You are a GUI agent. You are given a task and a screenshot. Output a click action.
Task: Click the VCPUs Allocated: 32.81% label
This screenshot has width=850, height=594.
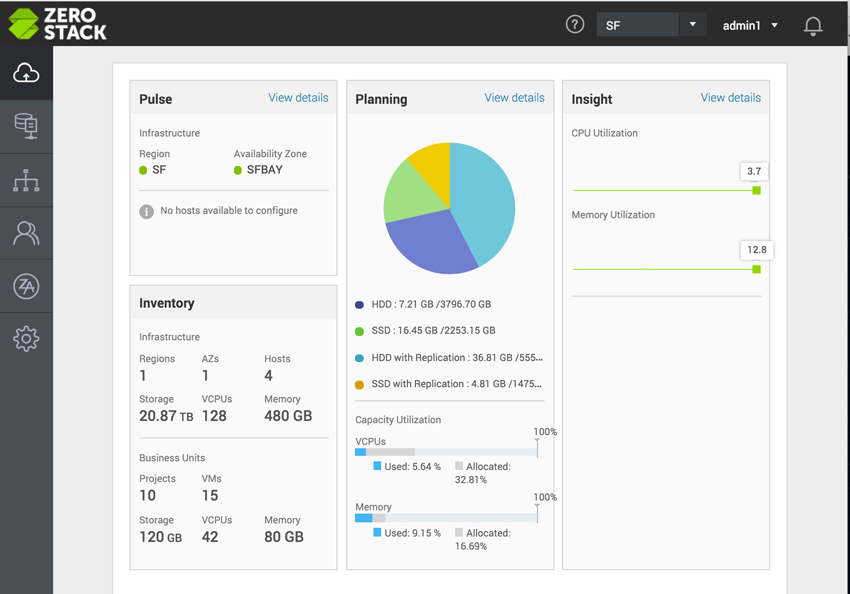(483, 473)
